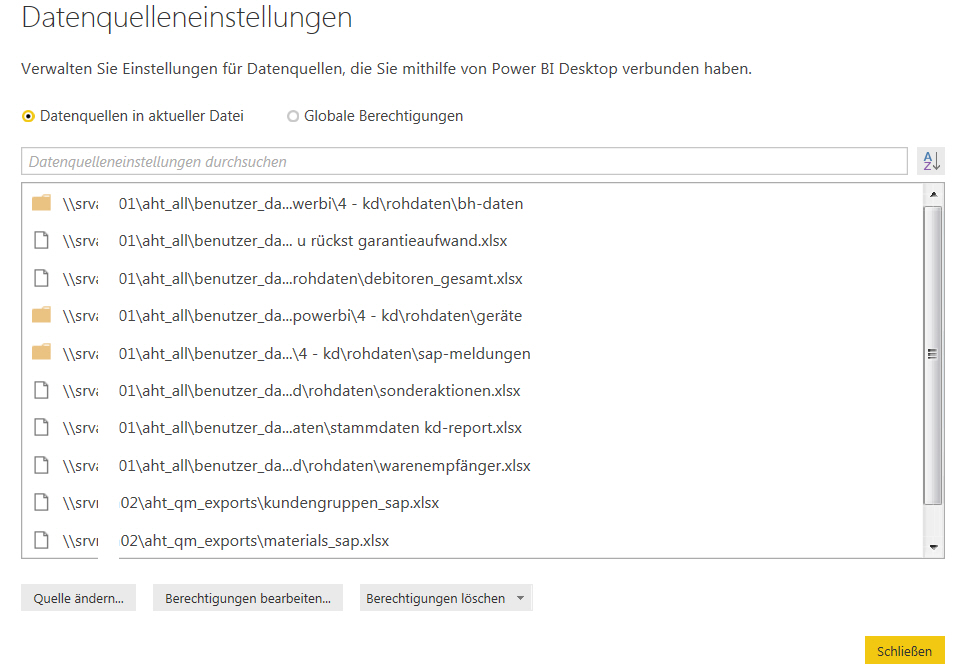Image resolution: width=963 pixels, height=671 pixels.
Task: Select Globale Berechtigungen radio button
Action: click(x=293, y=116)
